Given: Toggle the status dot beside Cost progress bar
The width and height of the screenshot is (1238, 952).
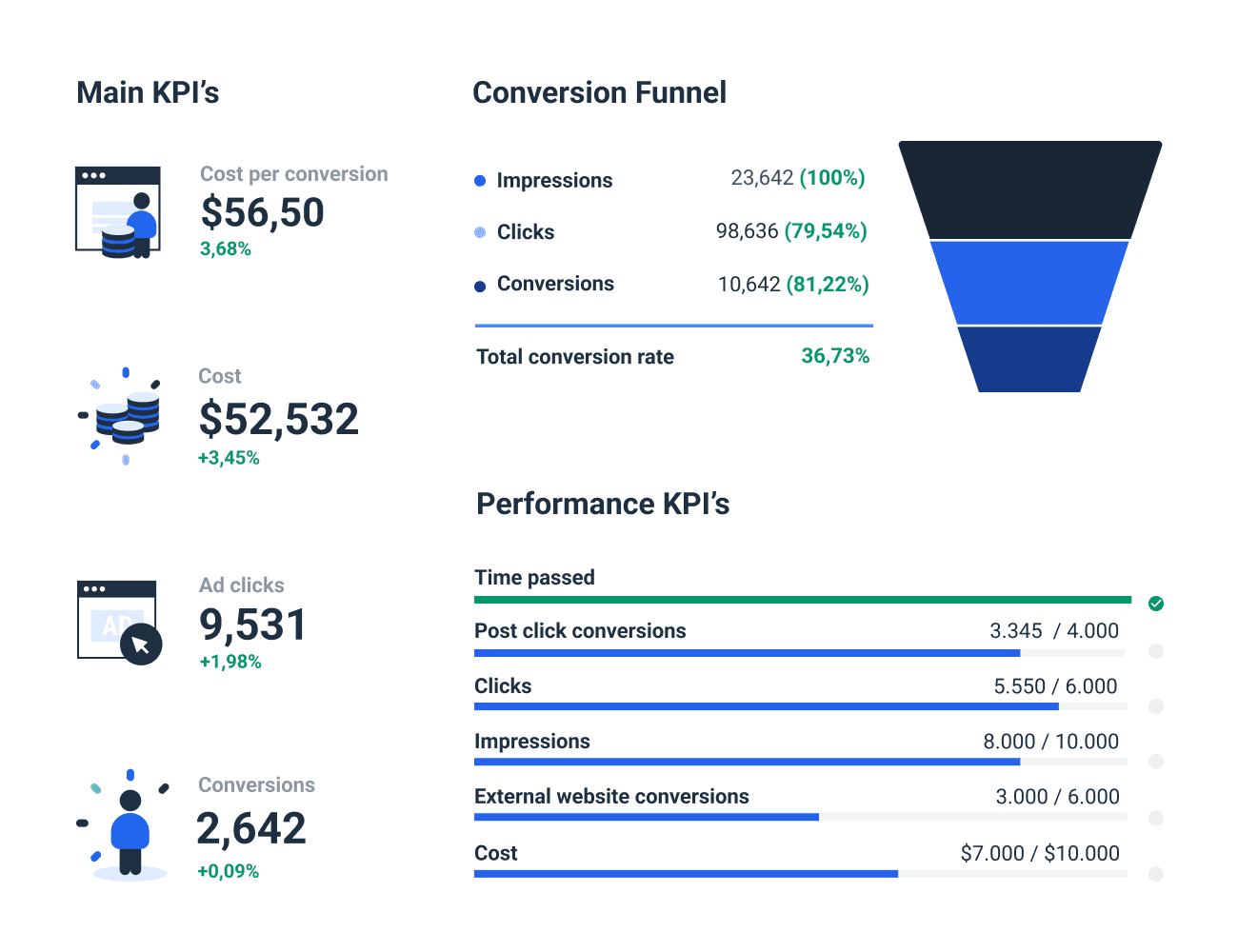Looking at the screenshot, I should [x=1156, y=872].
